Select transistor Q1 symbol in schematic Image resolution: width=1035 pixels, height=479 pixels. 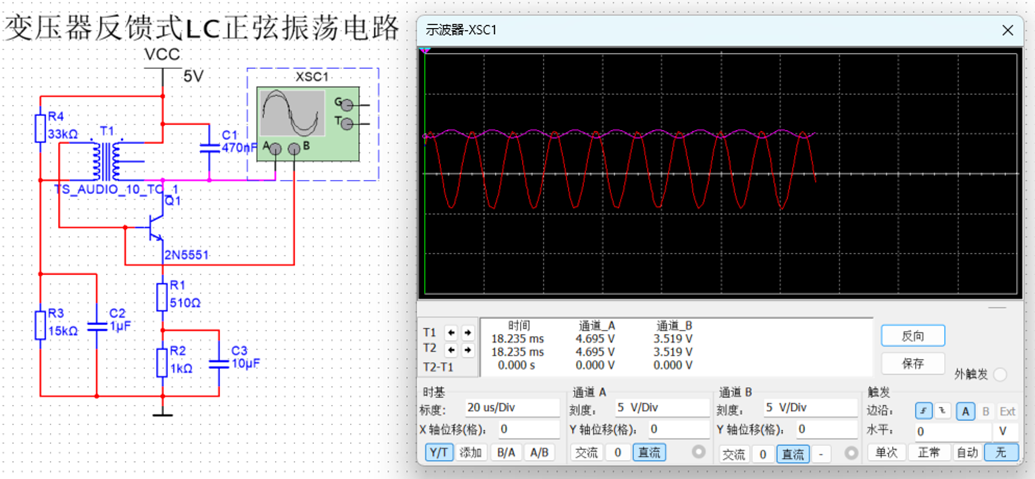pos(155,227)
